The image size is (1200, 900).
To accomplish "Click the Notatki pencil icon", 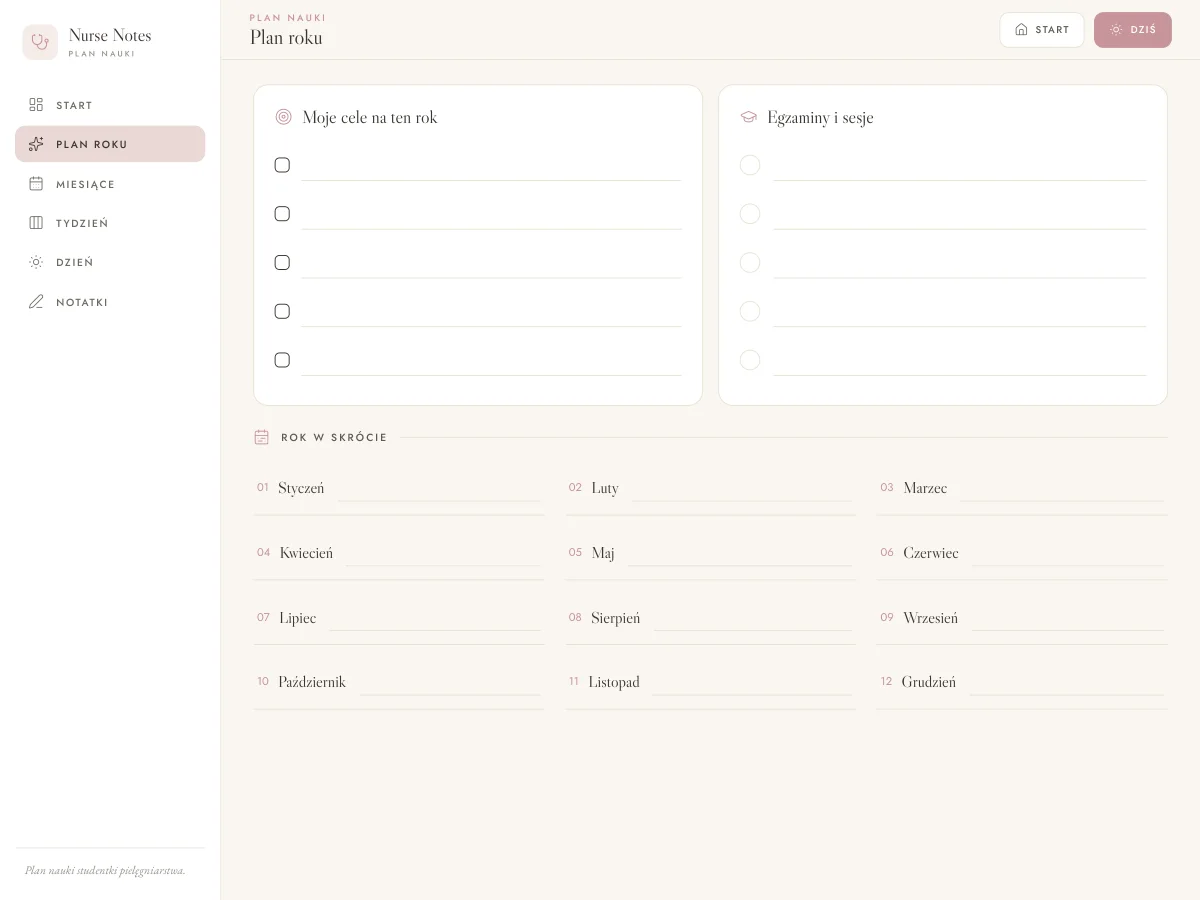I will click(x=36, y=302).
